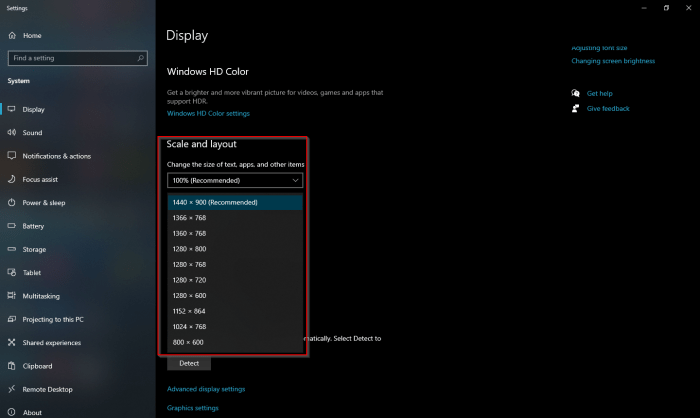
Task: Go to Home in the sidebar
Action: tap(32, 35)
